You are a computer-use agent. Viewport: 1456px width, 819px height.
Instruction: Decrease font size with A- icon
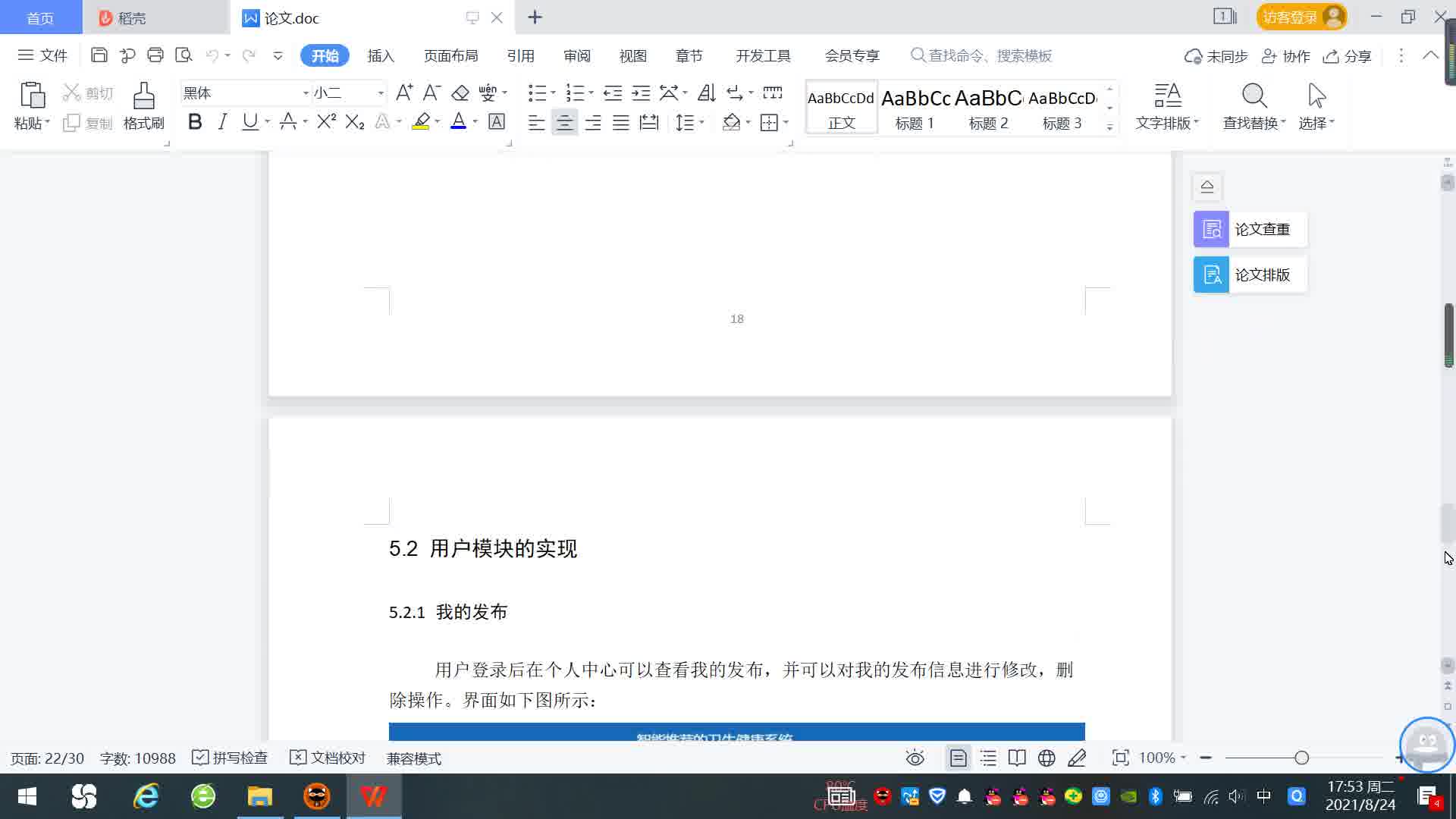(431, 93)
